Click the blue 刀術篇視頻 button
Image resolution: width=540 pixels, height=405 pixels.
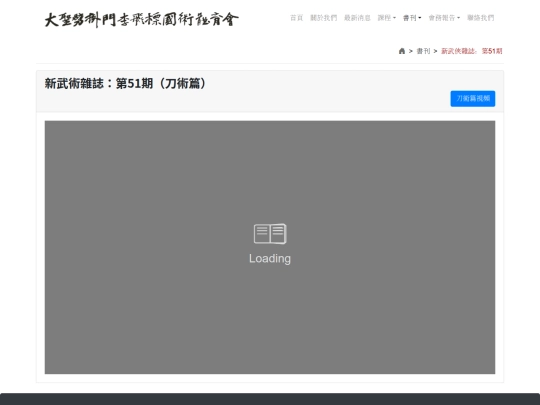coord(473,98)
